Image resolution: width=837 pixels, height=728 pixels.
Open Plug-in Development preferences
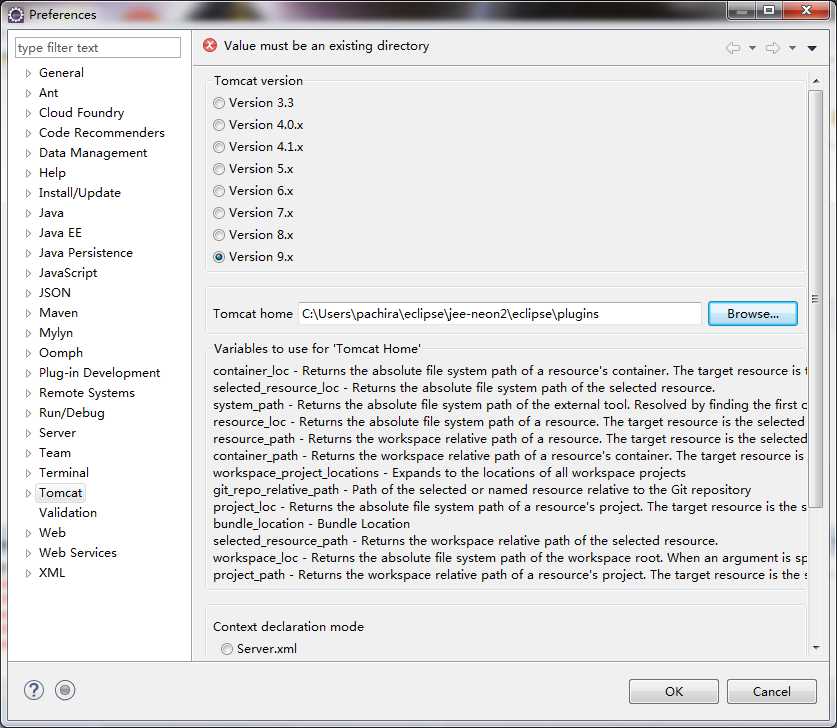99,373
